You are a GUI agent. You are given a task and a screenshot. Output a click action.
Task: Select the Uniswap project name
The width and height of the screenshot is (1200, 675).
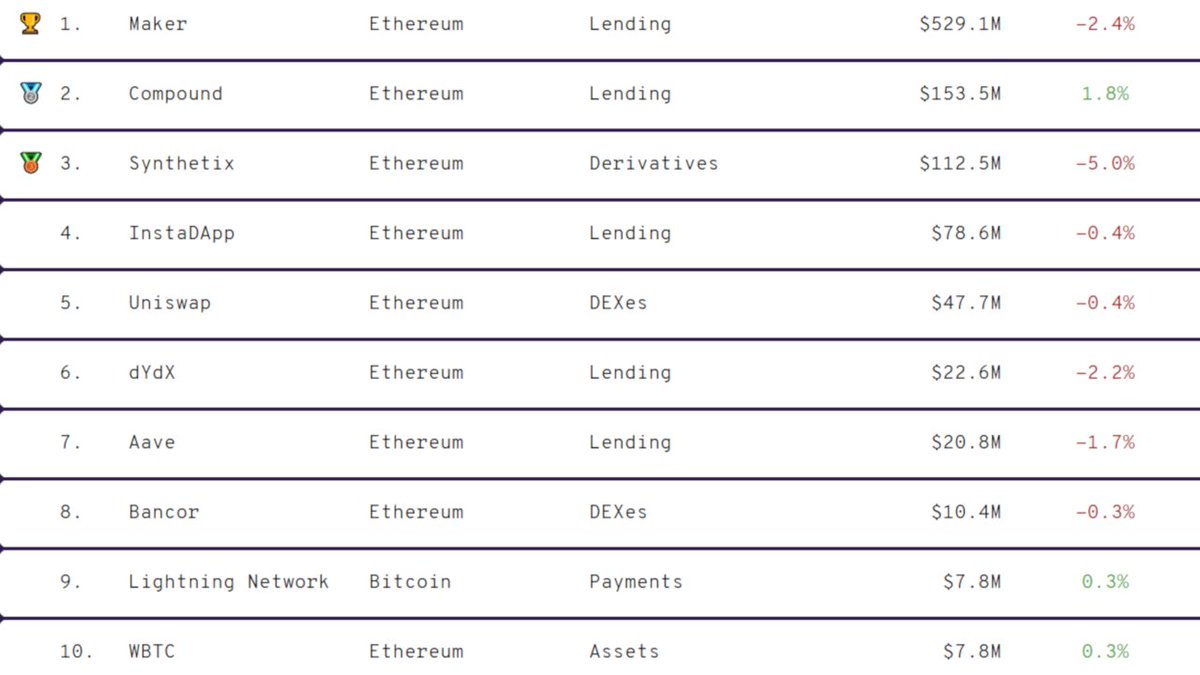pos(170,303)
